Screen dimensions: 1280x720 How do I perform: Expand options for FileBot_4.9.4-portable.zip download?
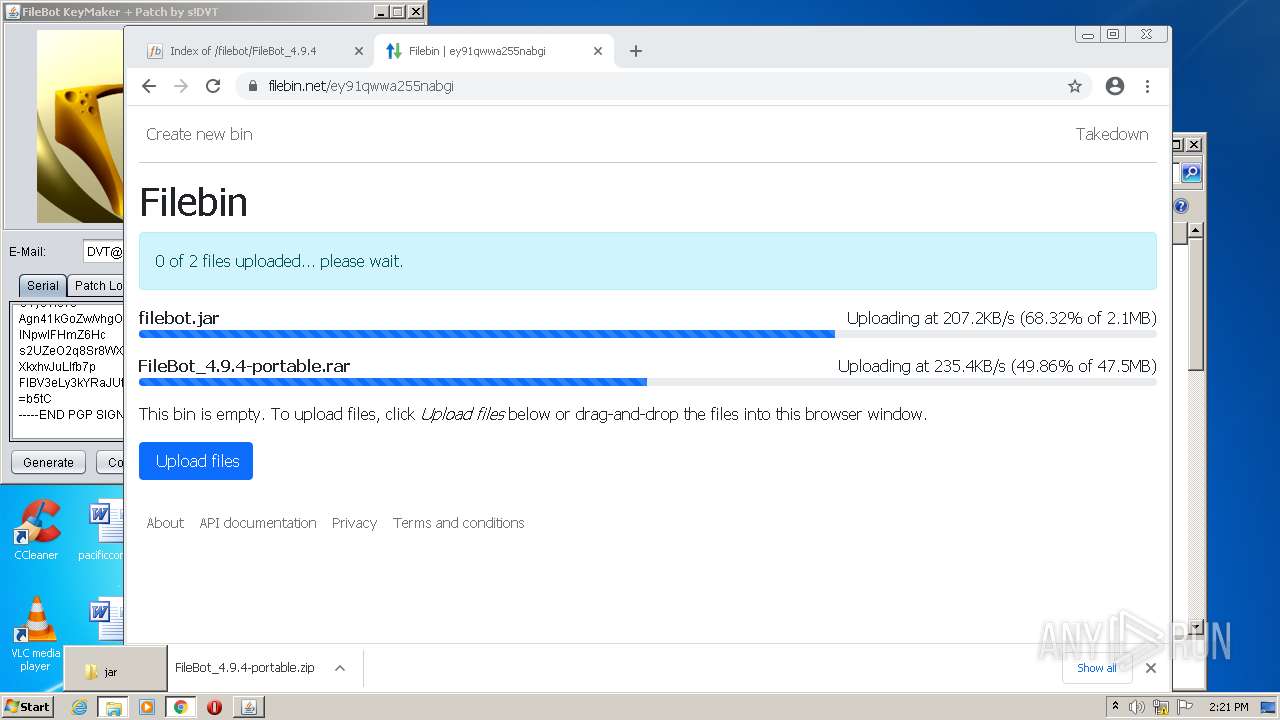pos(340,668)
